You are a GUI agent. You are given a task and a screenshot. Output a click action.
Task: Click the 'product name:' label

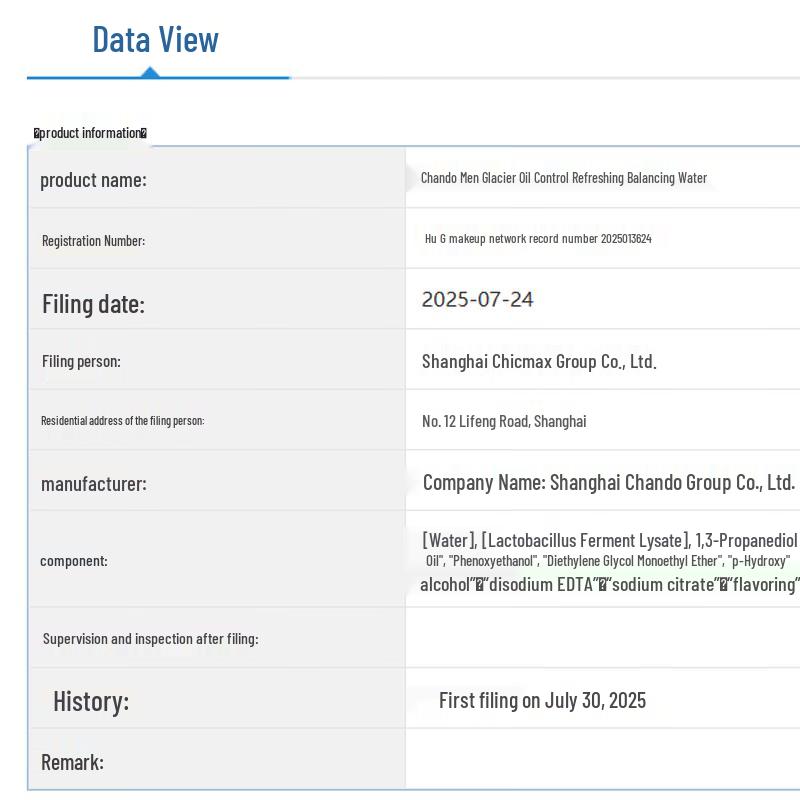click(93, 180)
